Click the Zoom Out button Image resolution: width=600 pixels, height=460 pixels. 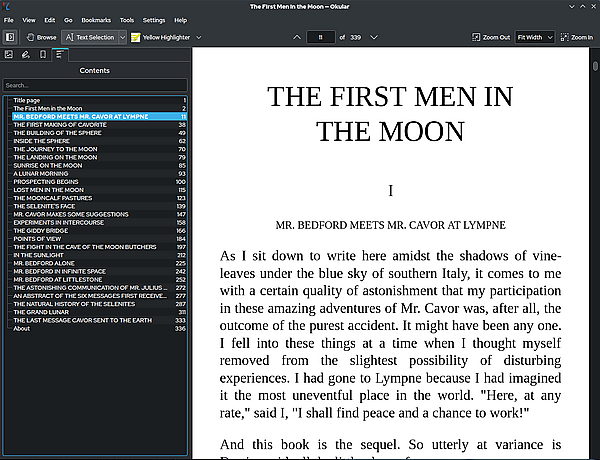click(491, 37)
